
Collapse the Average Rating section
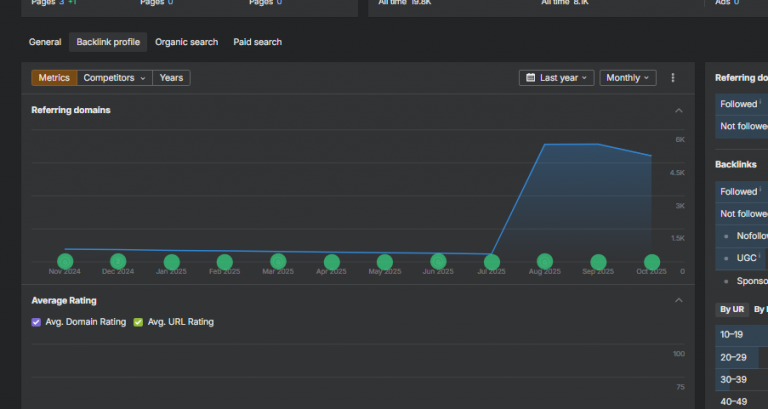tap(679, 300)
